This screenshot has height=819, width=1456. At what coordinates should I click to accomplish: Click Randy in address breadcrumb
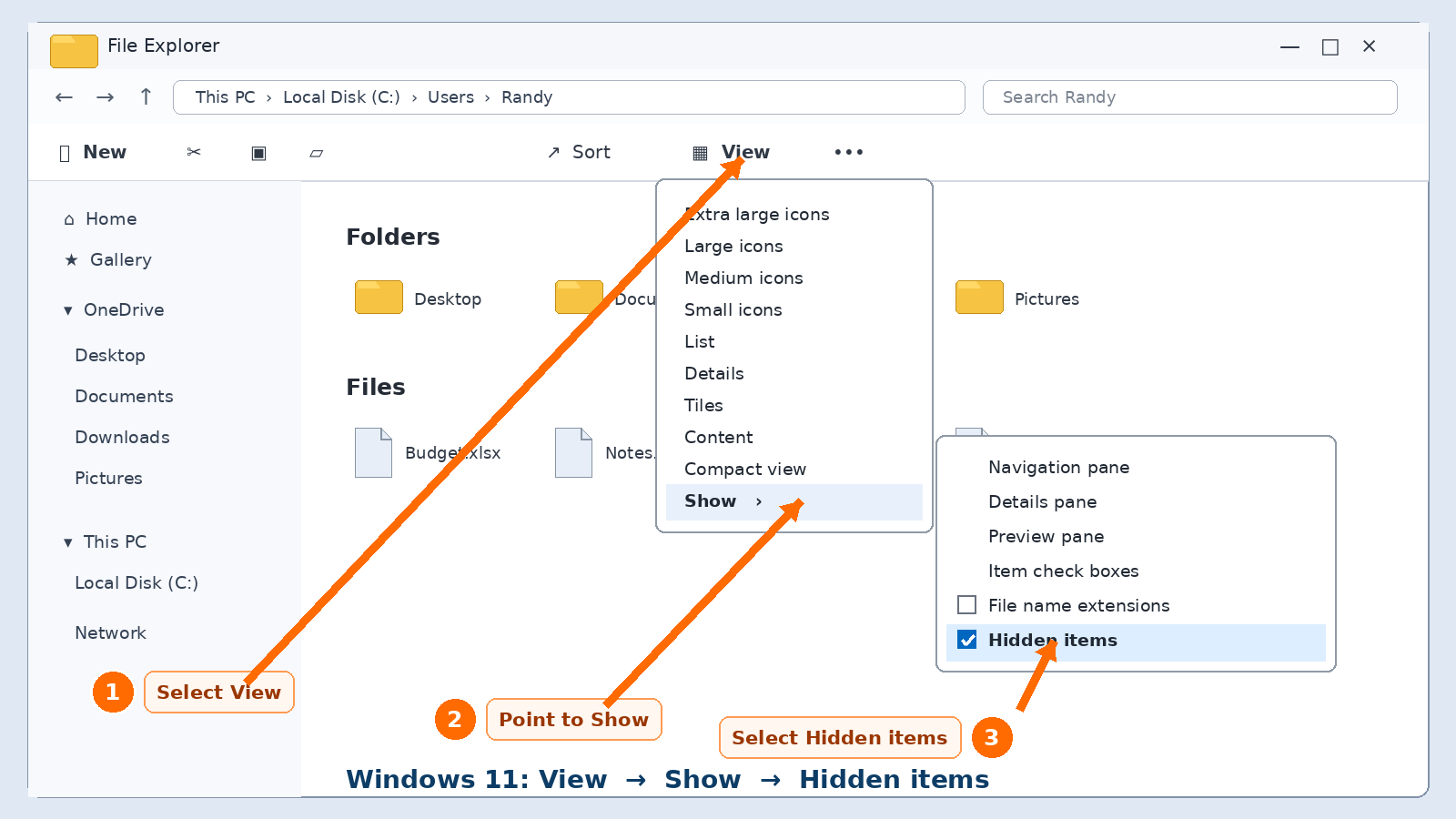pos(526,97)
